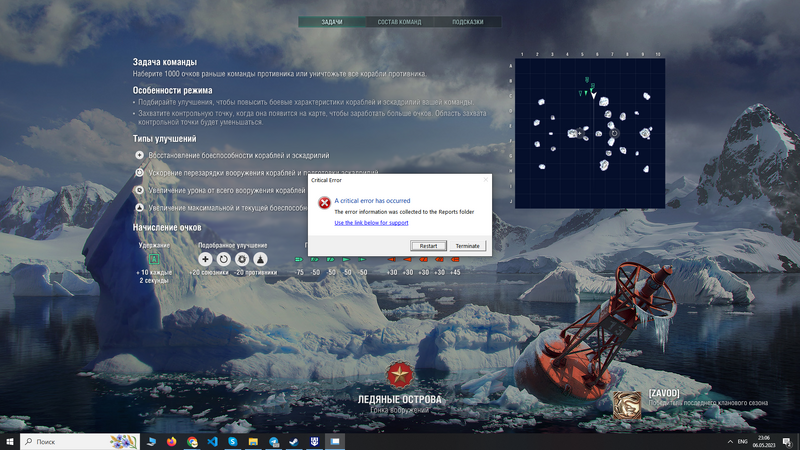Open the СОСТАВ КОМАНД tab
800x450 pixels.
(399, 22)
